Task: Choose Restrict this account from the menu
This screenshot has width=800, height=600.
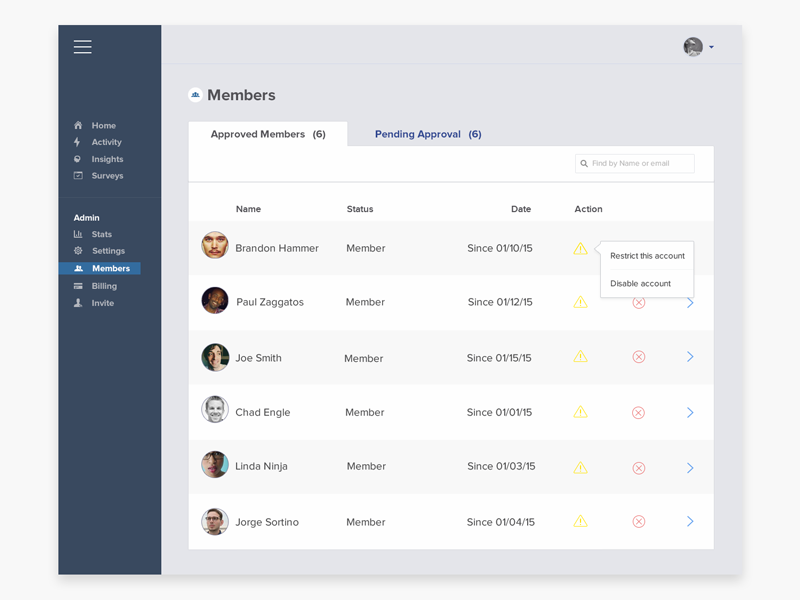Action: pos(647,255)
